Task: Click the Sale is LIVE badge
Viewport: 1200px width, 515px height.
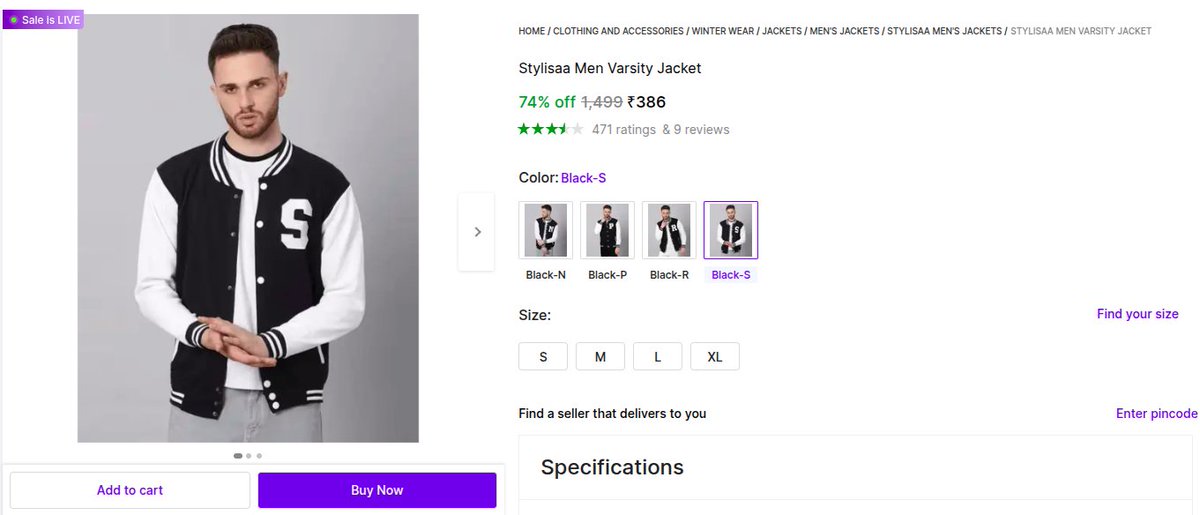Action: [x=44, y=20]
